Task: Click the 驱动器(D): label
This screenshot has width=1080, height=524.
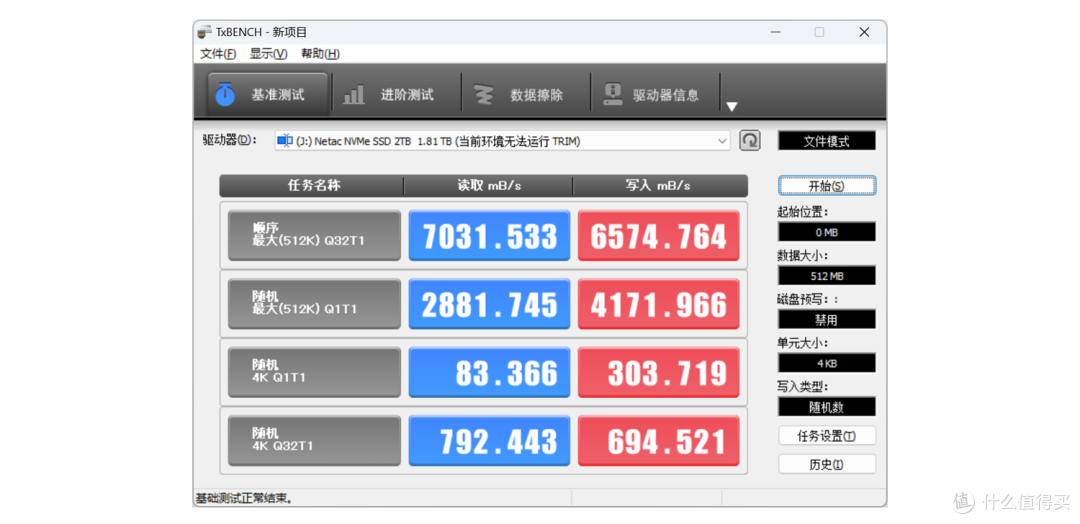Action: point(229,140)
